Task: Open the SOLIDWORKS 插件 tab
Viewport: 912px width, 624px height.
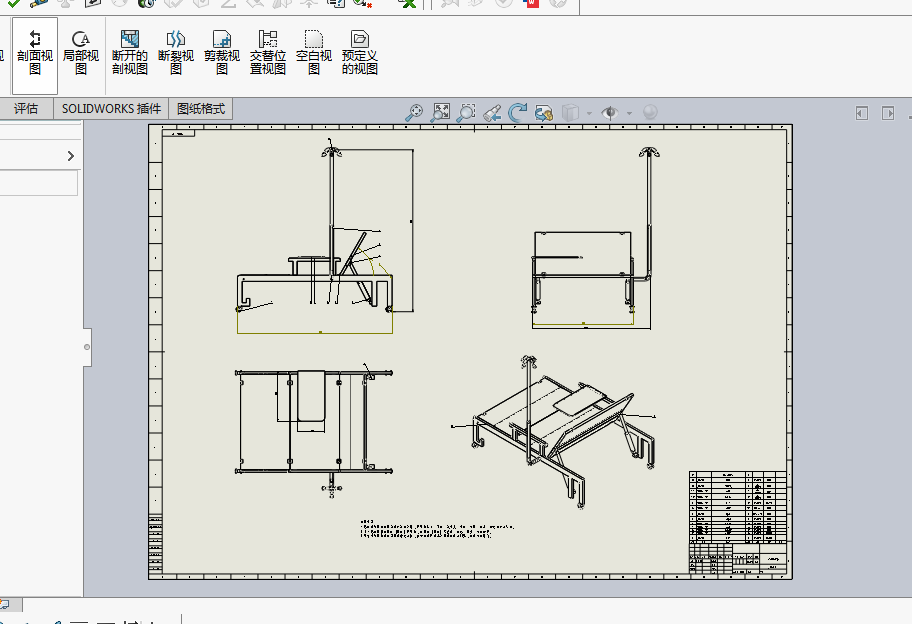Action: pyautogui.click(x=111, y=109)
